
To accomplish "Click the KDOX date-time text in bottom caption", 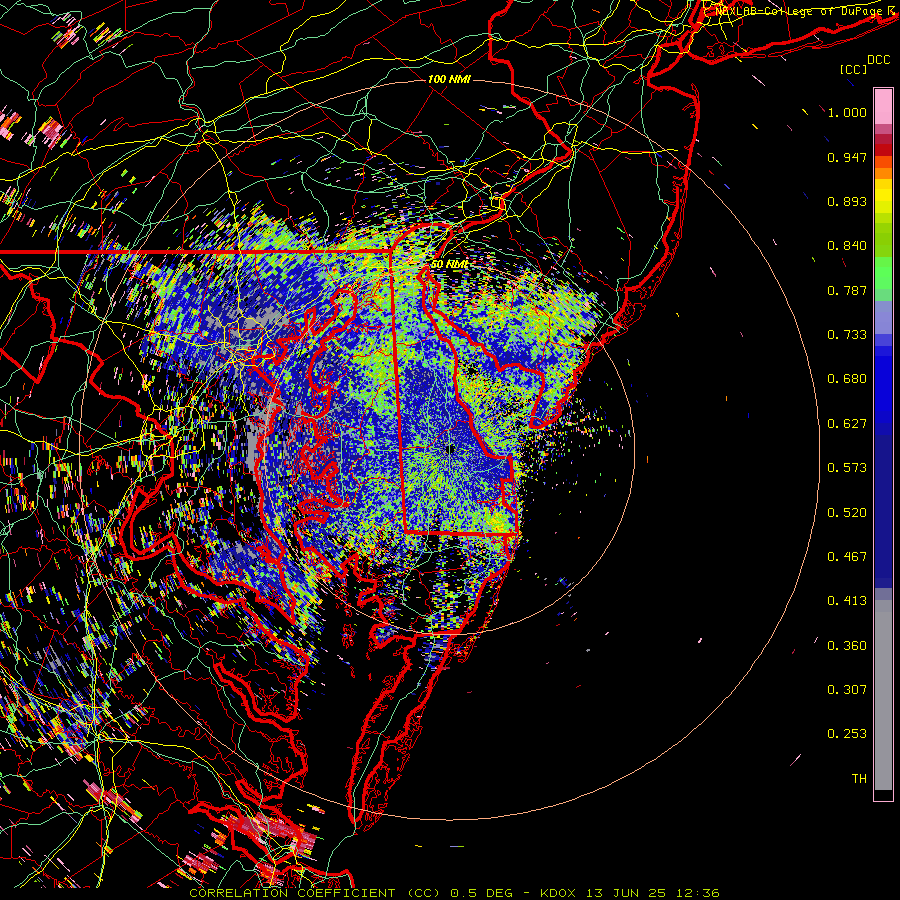I will tap(630, 893).
